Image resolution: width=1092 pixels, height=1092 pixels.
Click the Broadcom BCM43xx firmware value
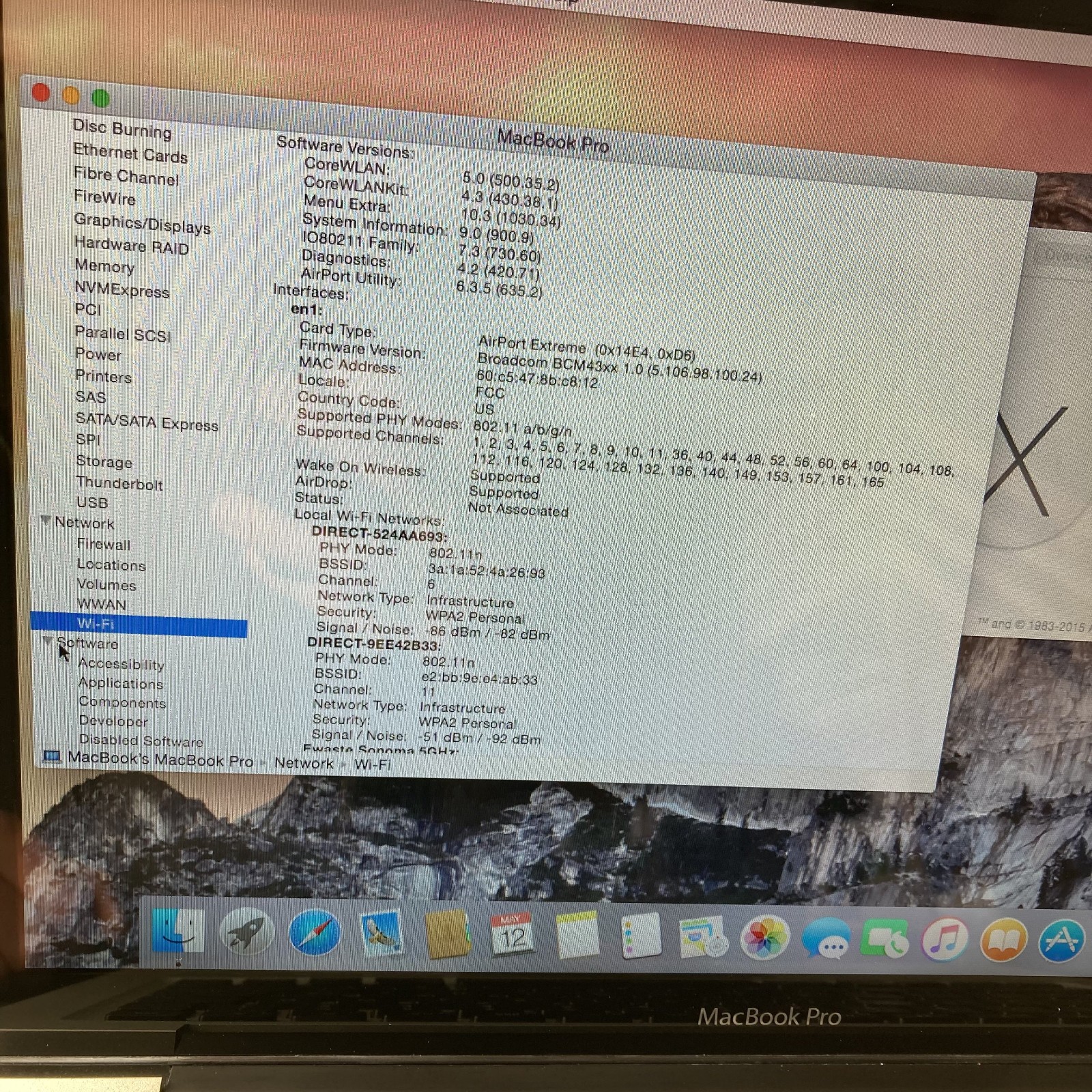point(620,369)
